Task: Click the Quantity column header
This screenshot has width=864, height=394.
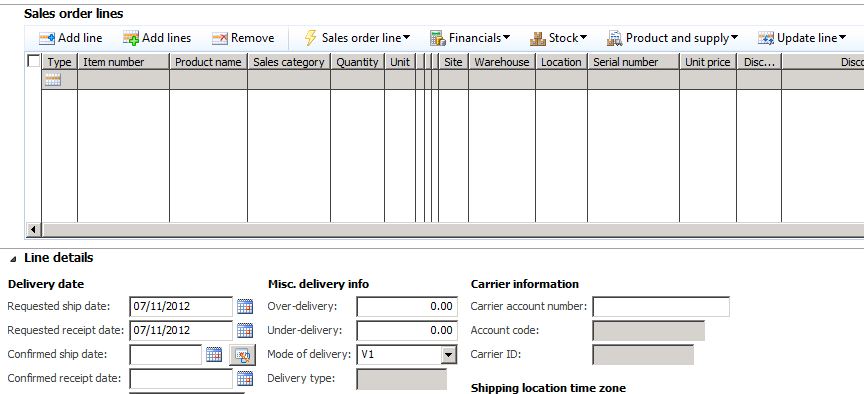Action: point(358,62)
